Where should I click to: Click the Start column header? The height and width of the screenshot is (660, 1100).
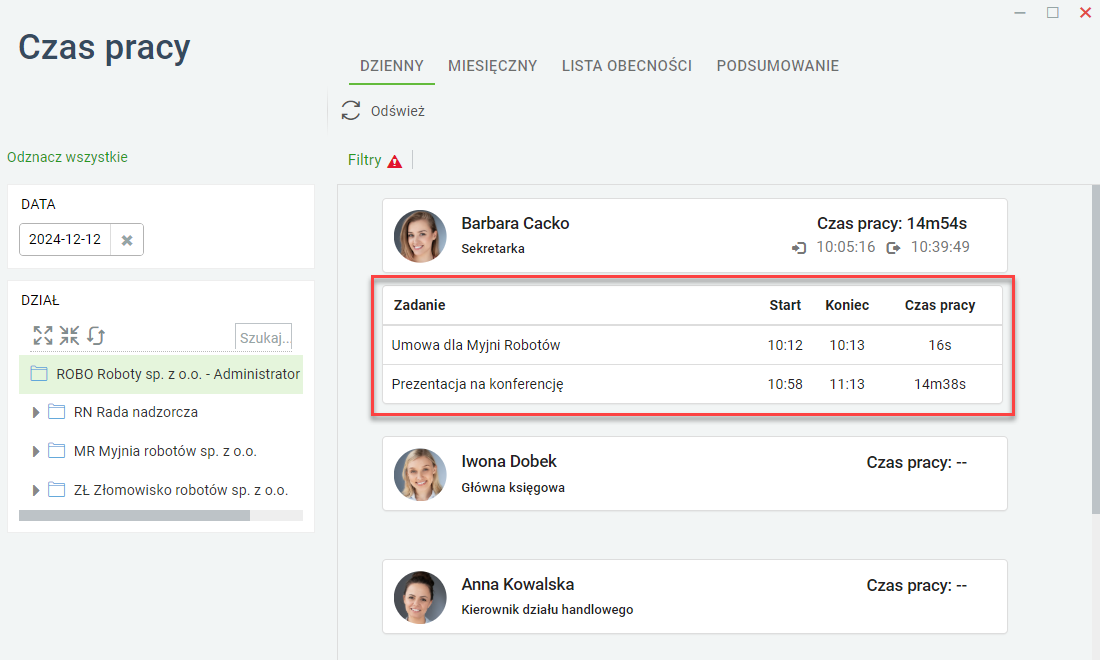click(x=785, y=305)
